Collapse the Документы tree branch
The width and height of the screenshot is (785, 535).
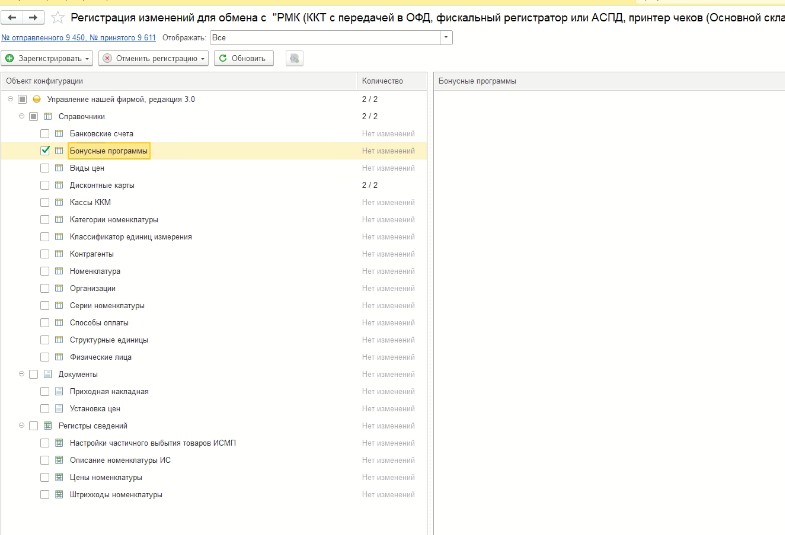pos(21,374)
